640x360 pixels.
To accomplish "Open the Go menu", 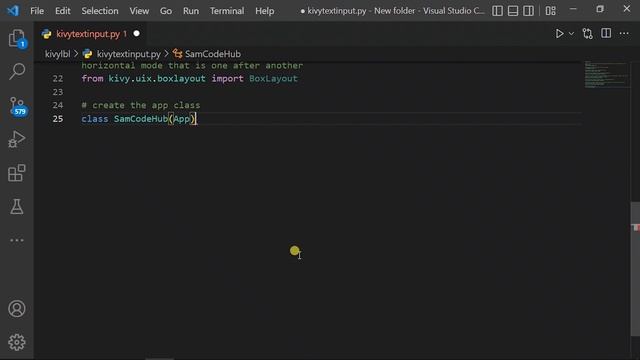I will pos(165,11).
